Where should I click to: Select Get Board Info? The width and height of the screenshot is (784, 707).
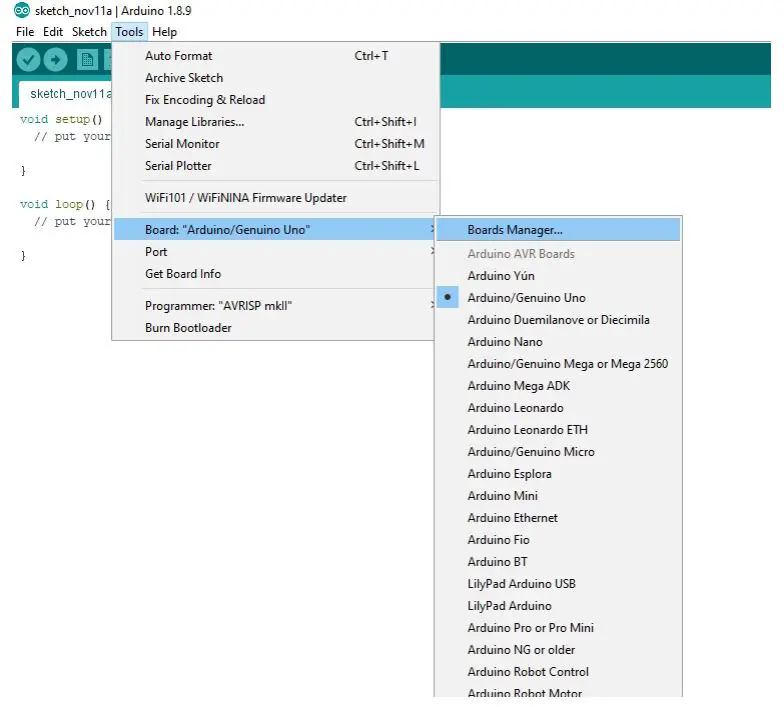pos(183,274)
